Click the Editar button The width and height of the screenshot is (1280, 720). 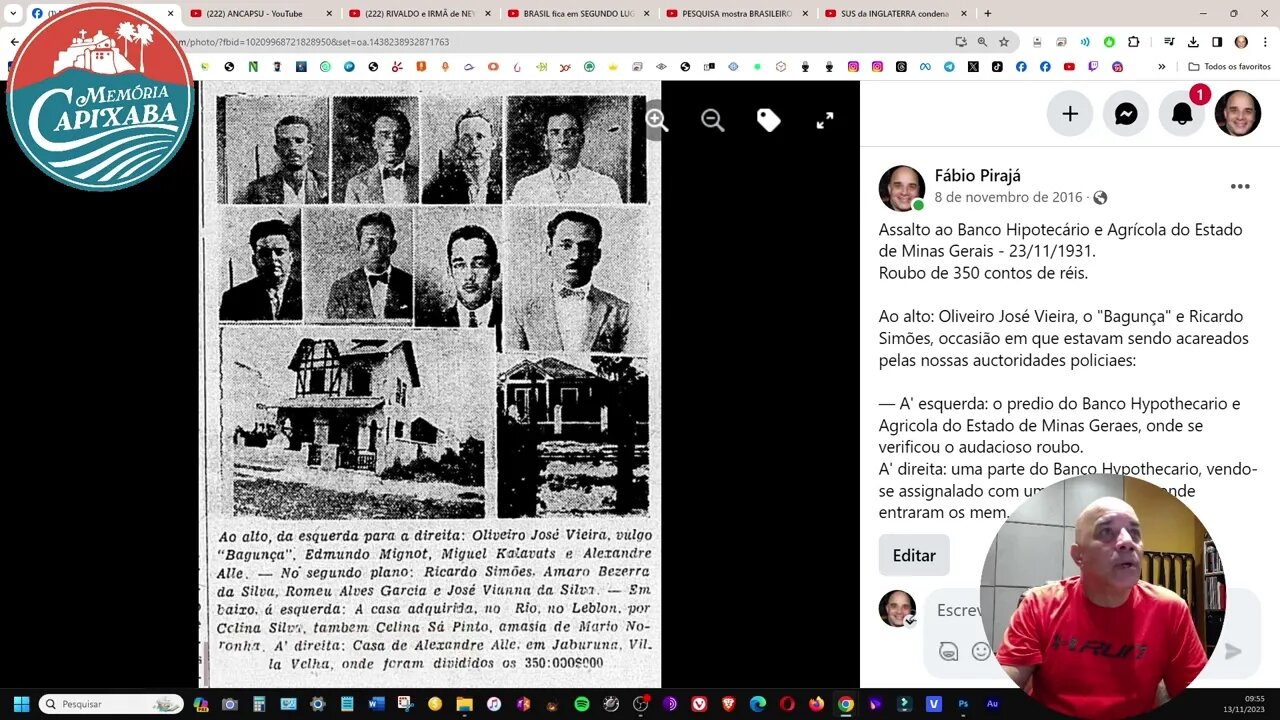pyautogui.click(x=914, y=555)
